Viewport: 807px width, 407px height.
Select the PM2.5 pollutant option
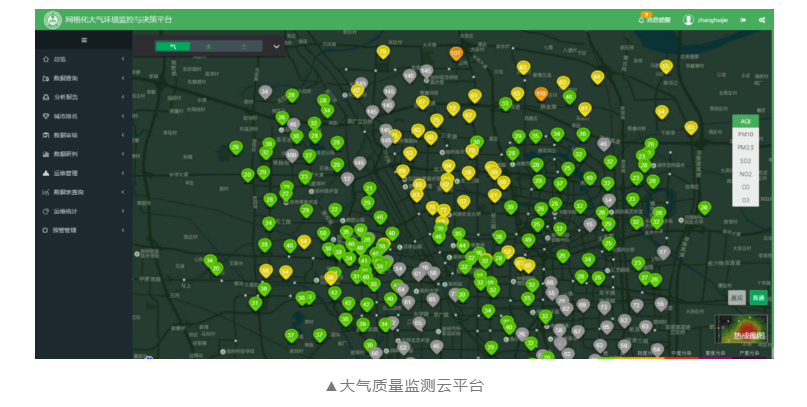click(x=745, y=147)
